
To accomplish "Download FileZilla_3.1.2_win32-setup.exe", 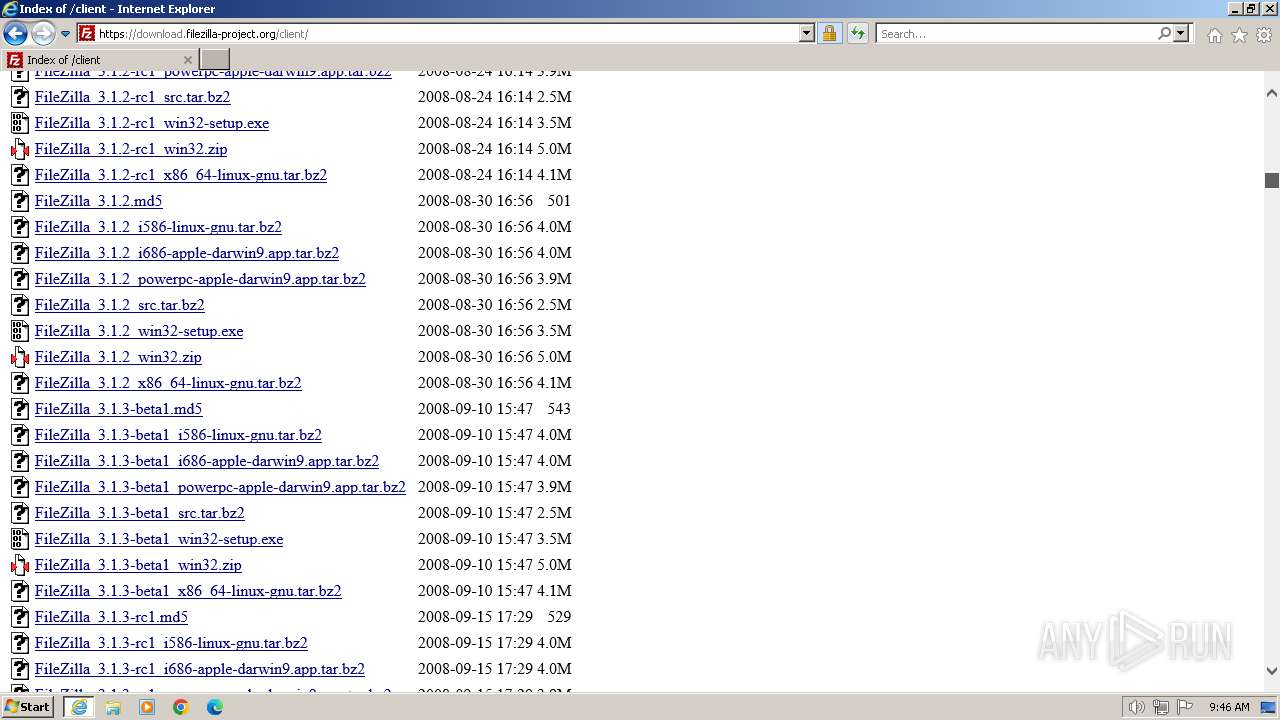I will click(x=139, y=331).
